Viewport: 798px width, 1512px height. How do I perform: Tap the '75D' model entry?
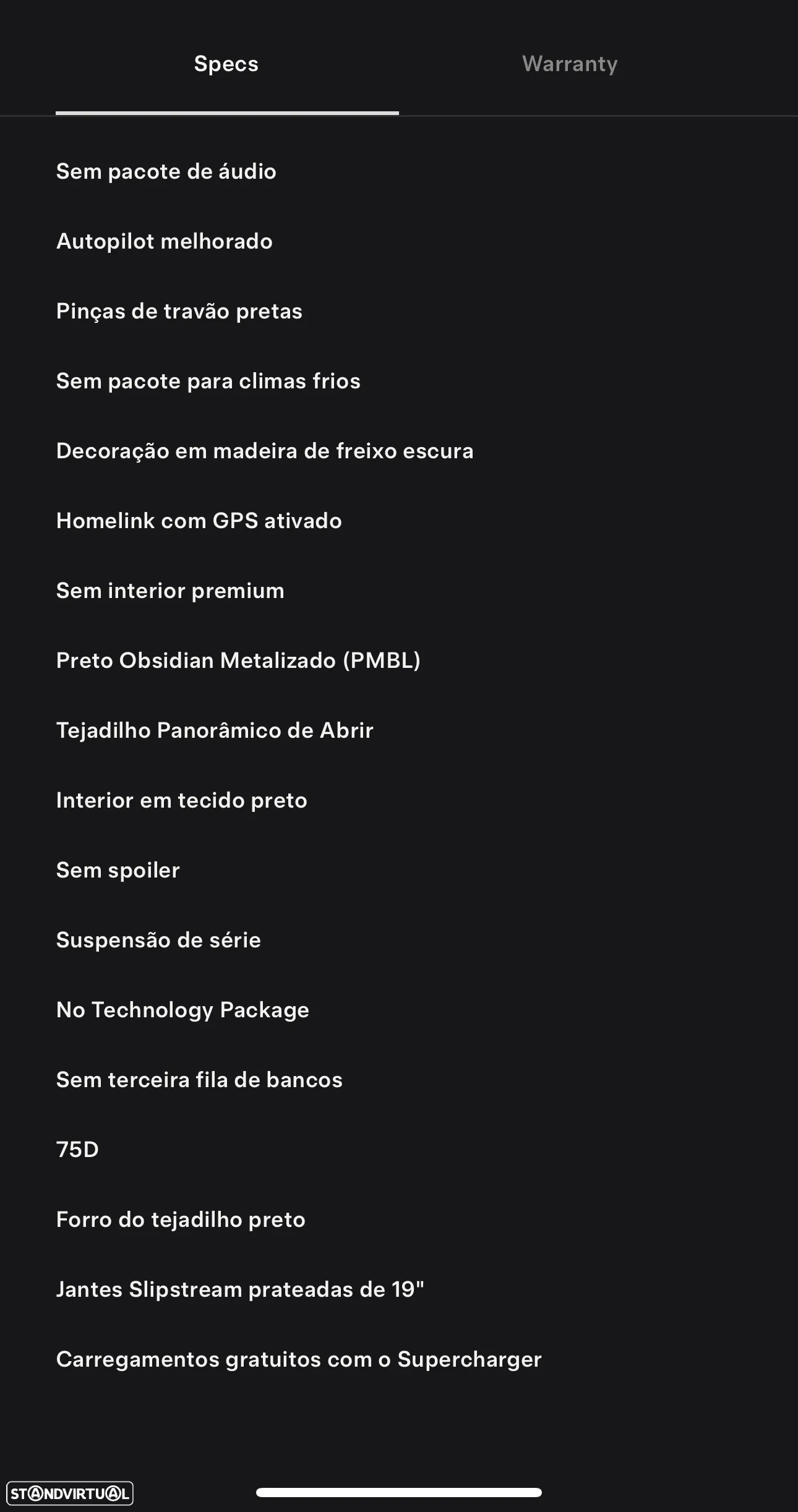[77, 1150]
